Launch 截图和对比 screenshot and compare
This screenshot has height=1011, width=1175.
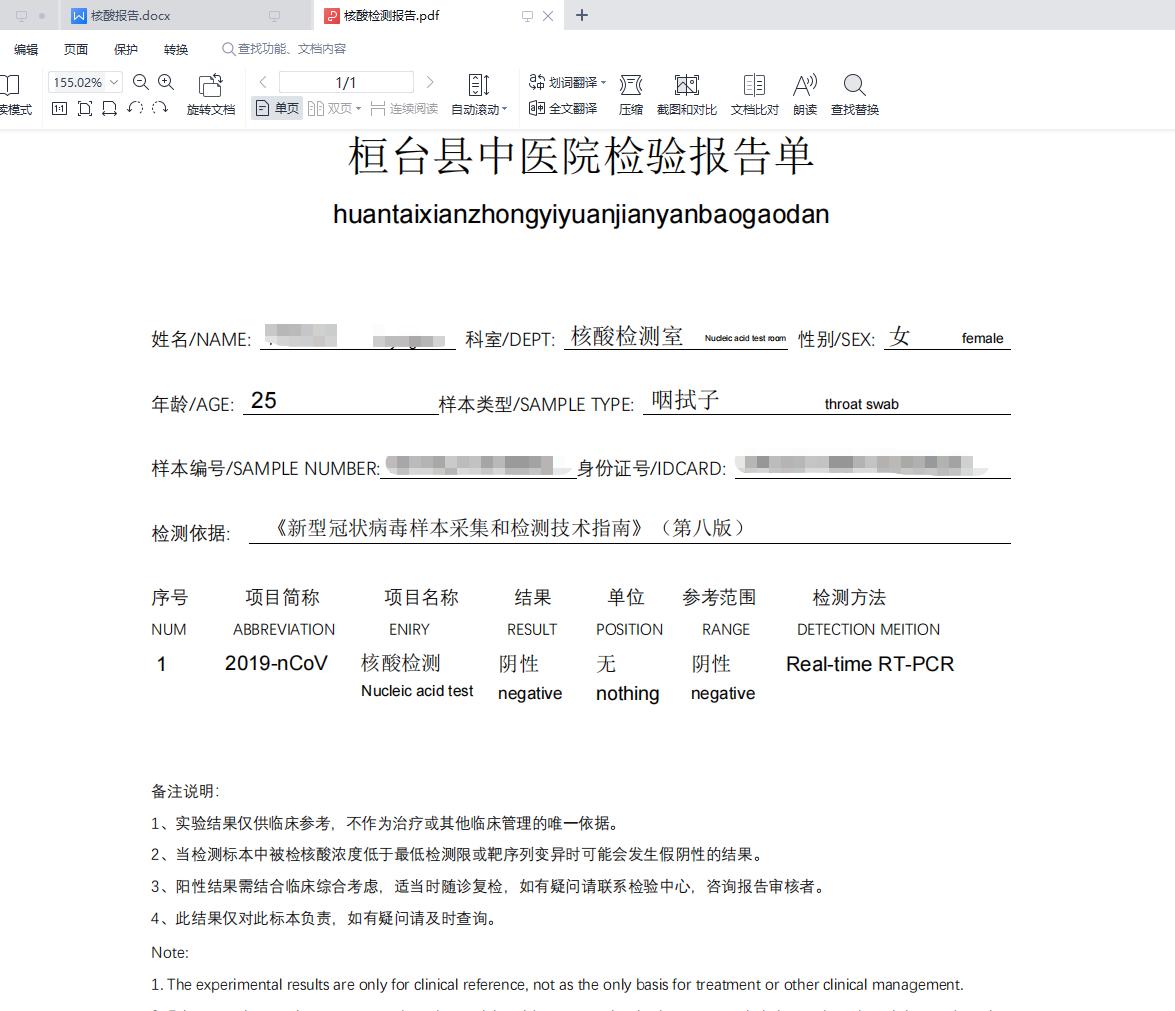685,92
